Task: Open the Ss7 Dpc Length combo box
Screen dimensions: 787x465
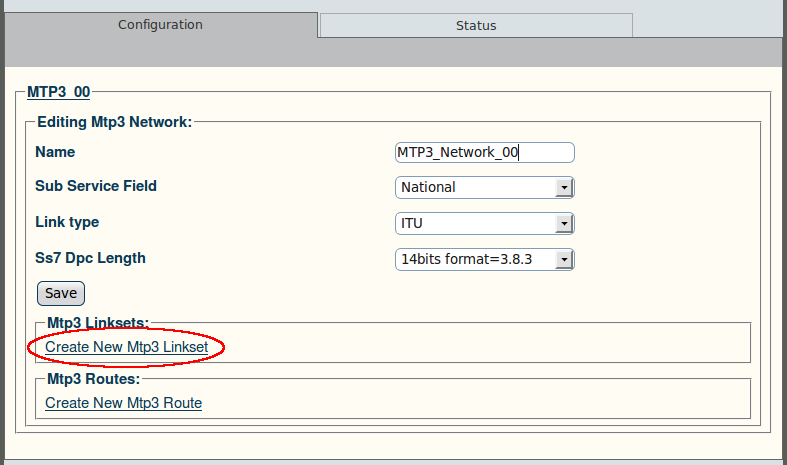Action: pos(485,260)
